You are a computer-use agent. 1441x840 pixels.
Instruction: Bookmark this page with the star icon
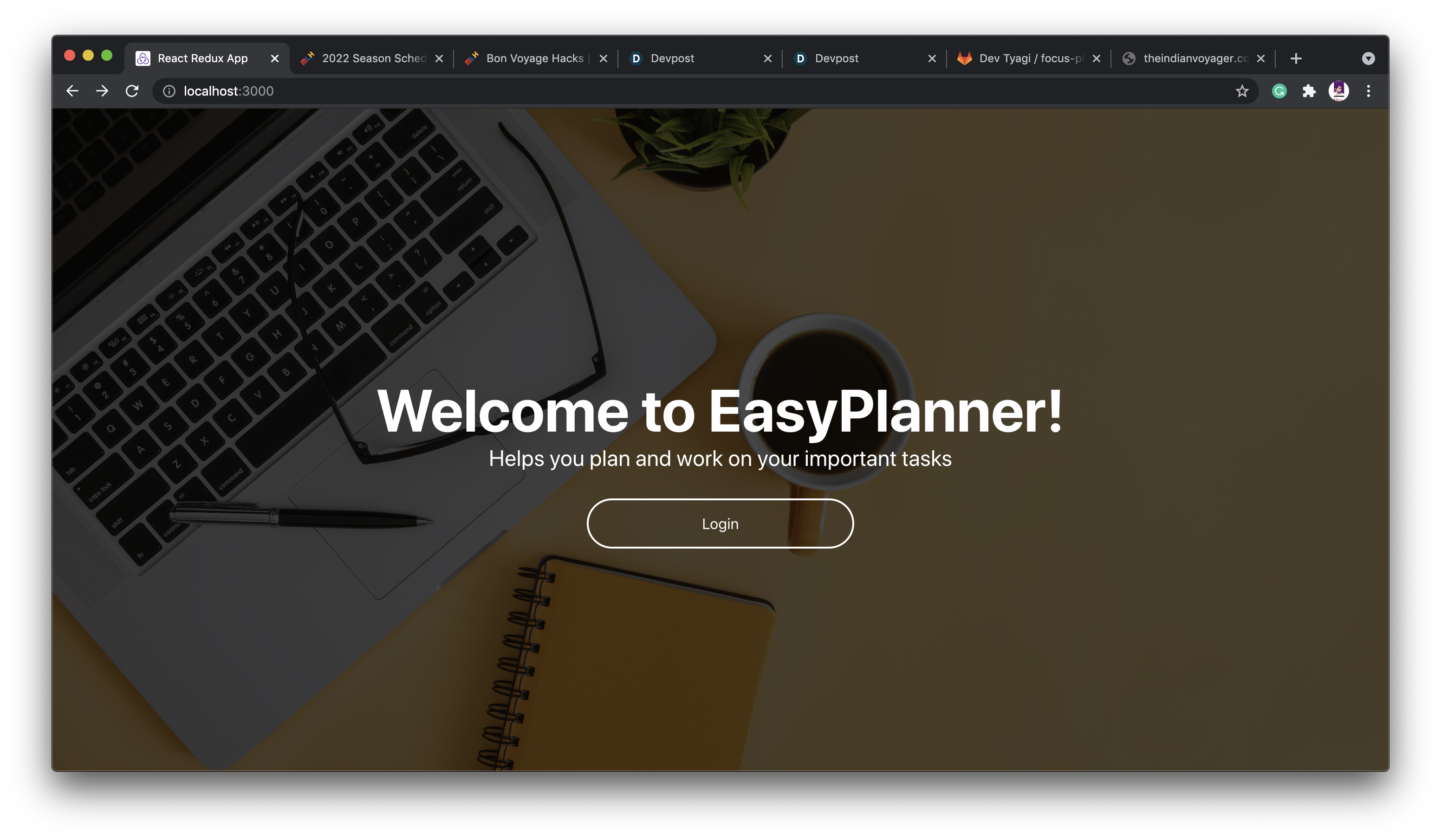(x=1241, y=91)
